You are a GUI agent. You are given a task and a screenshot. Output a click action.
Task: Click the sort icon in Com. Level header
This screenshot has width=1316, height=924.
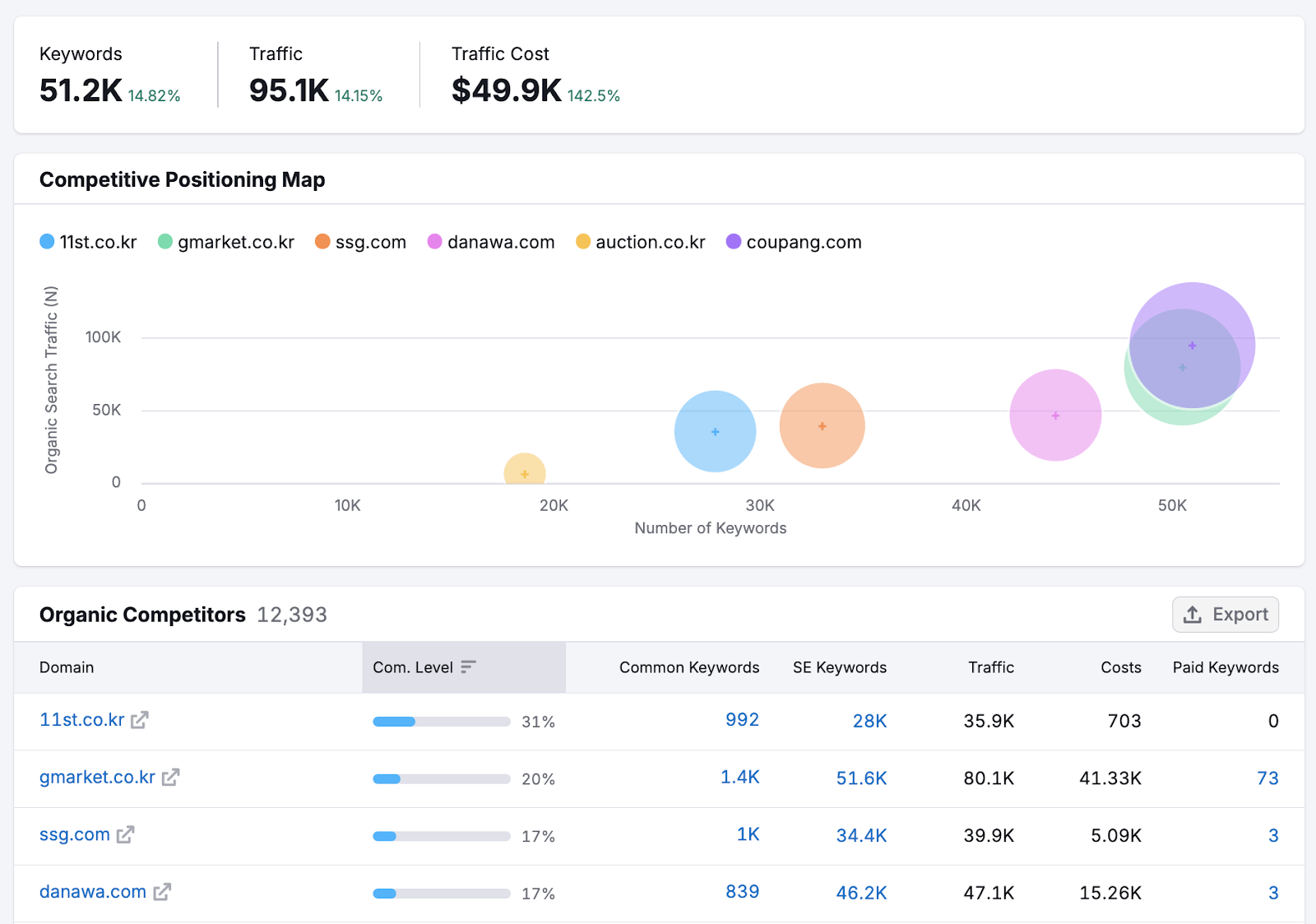[468, 667]
